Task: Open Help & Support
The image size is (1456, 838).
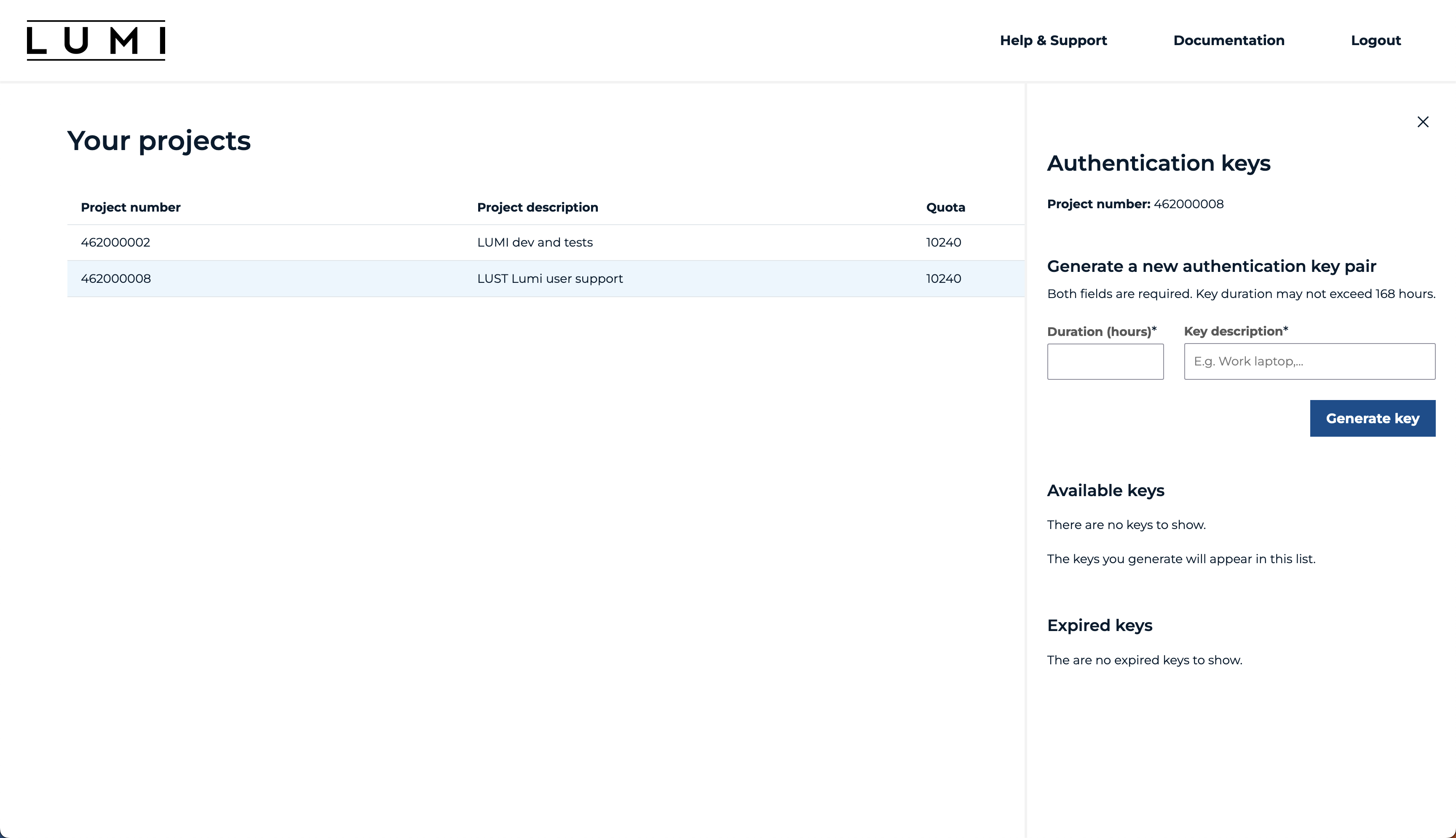Action: pos(1053,40)
